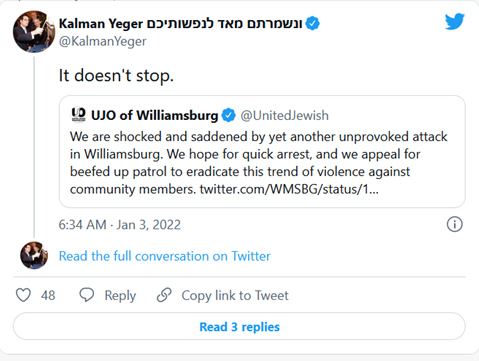Click the Reply text label

point(120,295)
